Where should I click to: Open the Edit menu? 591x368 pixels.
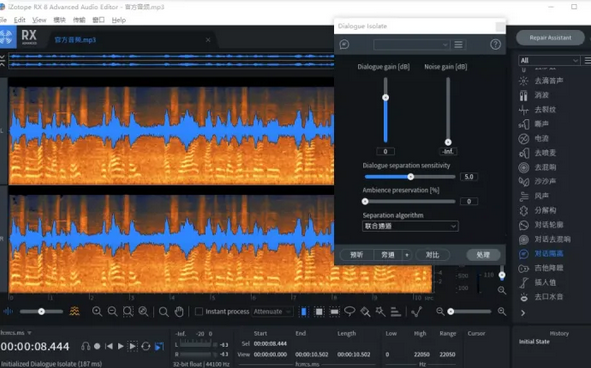click(x=19, y=20)
